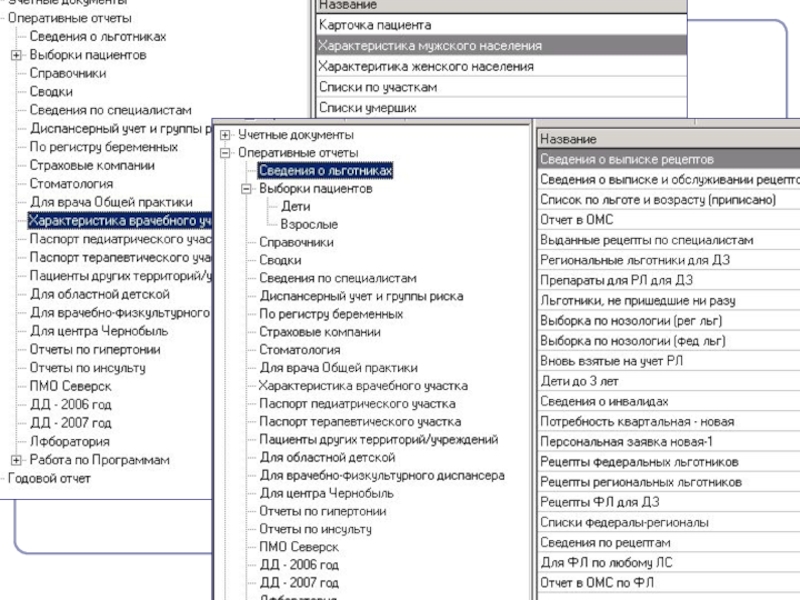
Task: Open Сводки in the front window tree
Action: (280, 260)
